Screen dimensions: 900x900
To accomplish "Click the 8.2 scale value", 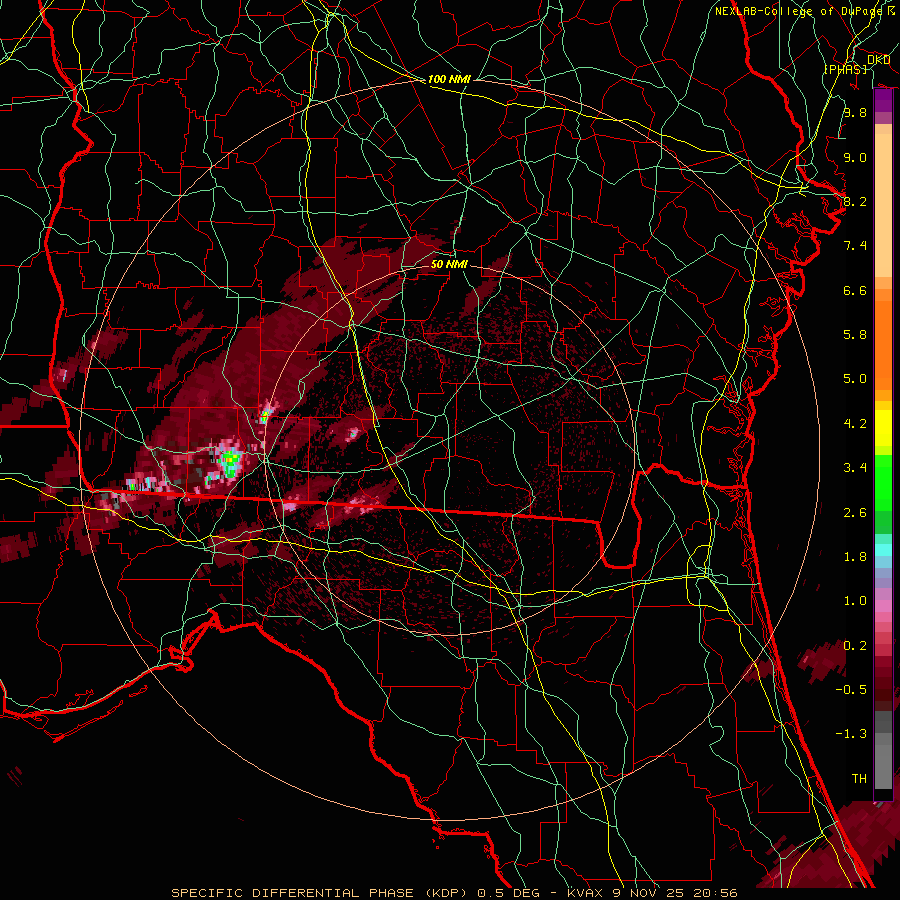I will click(x=855, y=201).
